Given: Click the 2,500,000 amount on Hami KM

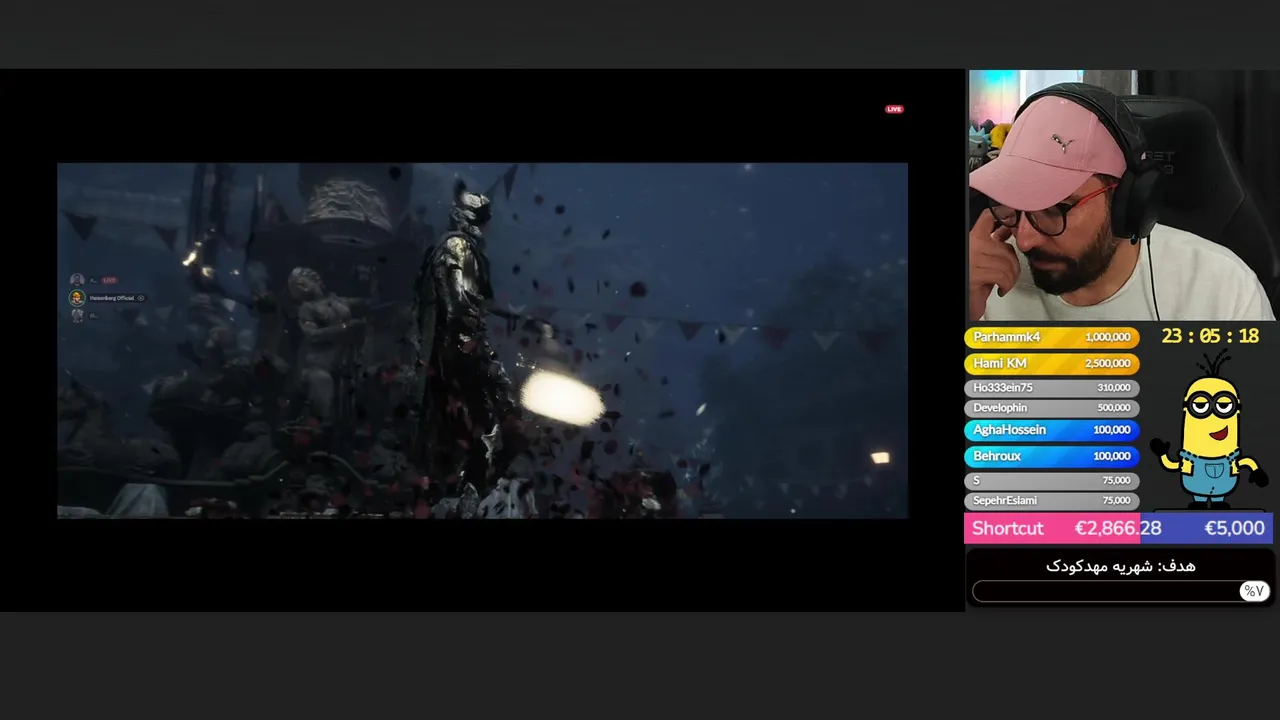Looking at the screenshot, I should point(1107,363).
